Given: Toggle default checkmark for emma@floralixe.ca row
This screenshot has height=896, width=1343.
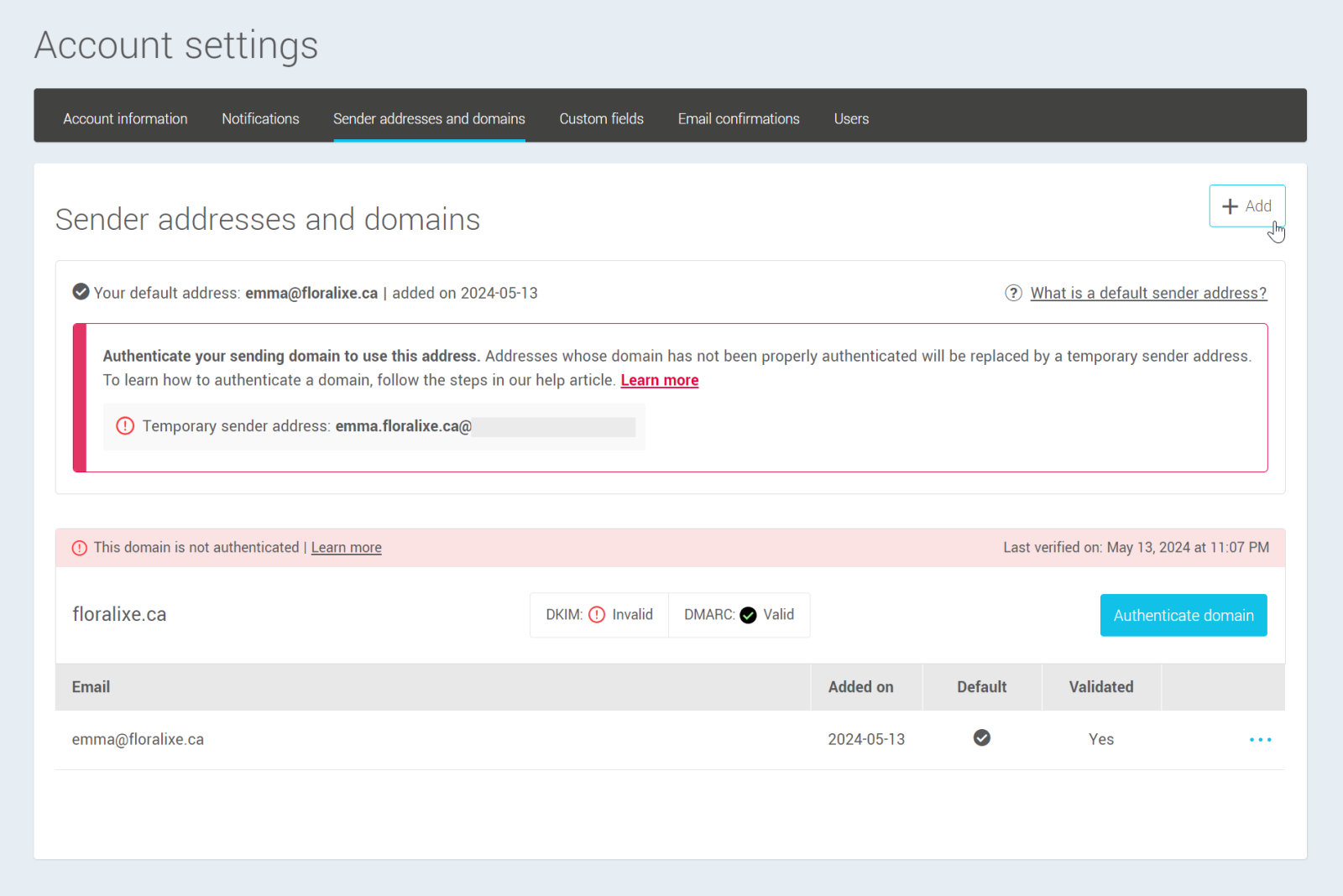Looking at the screenshot, I should click(x=981, y=738).
